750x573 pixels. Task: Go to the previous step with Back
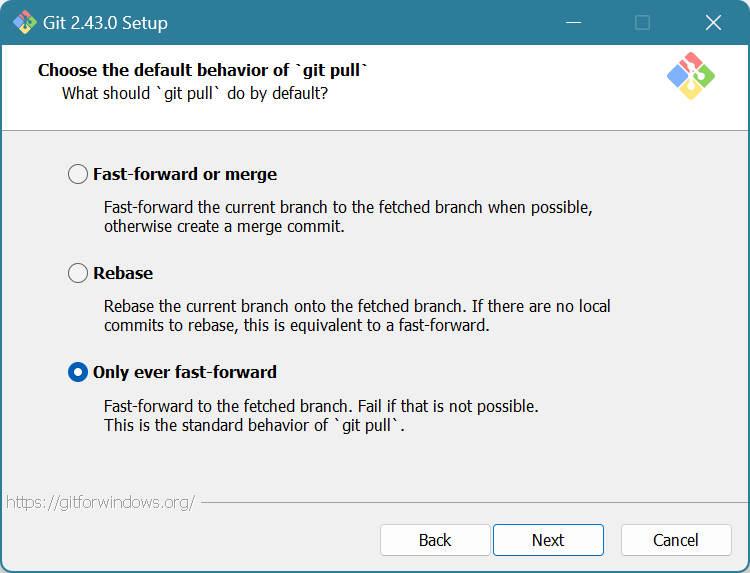tap(435, 540)
